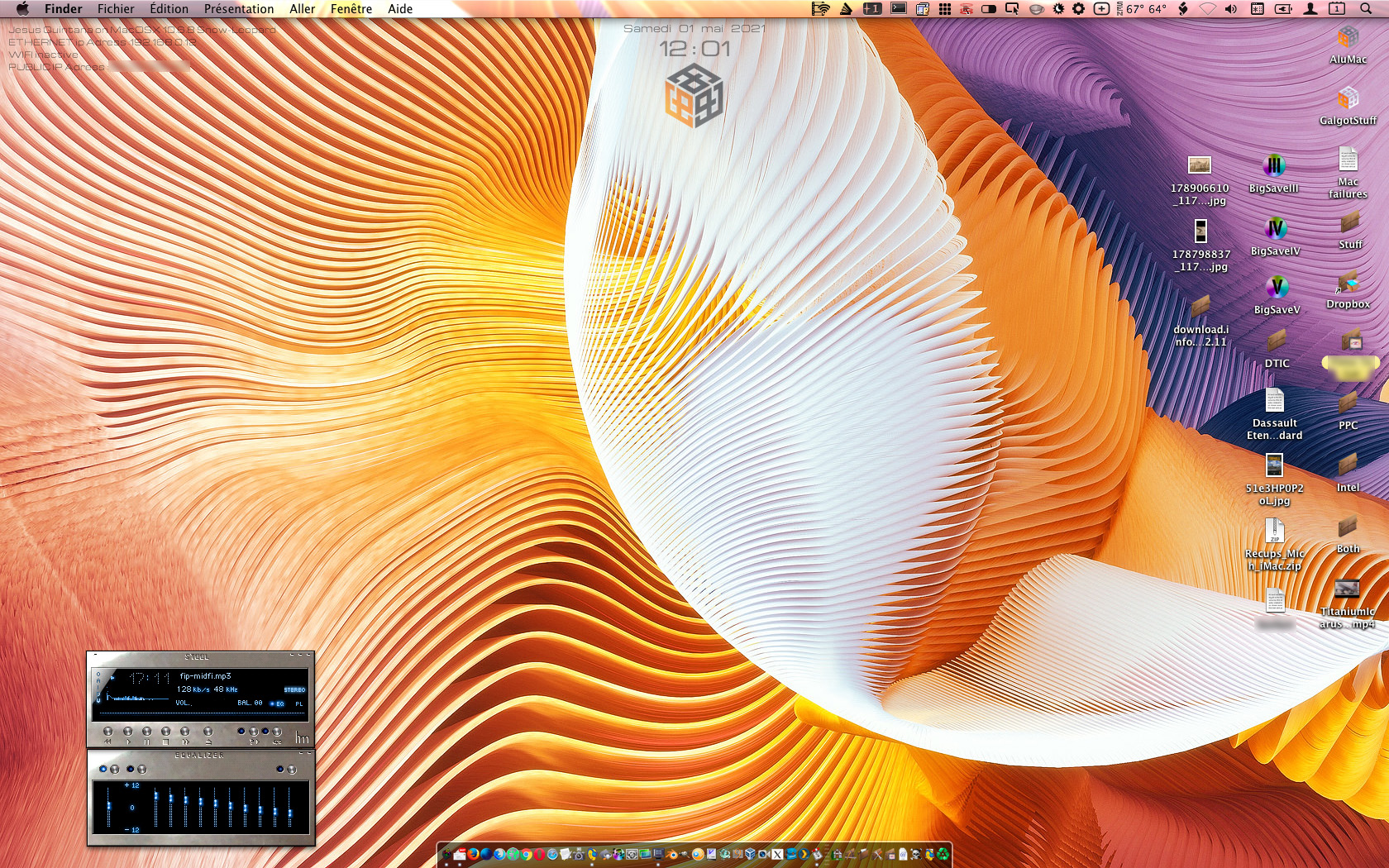The image size is (1389, 868).
Task: Select the Intel folder icon
Action: 1348,465
